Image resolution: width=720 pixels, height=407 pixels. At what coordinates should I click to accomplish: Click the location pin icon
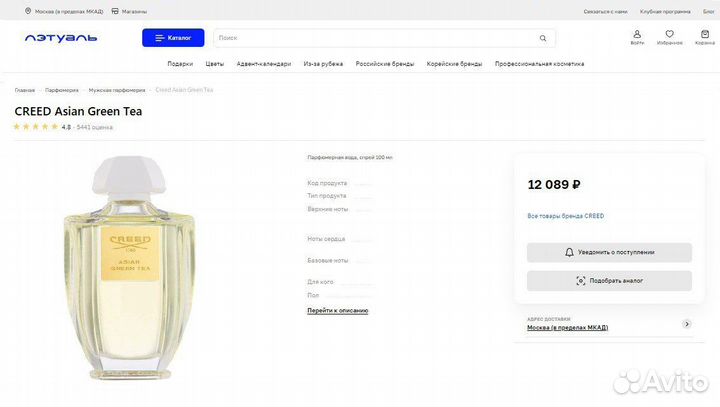coord(28,11)
